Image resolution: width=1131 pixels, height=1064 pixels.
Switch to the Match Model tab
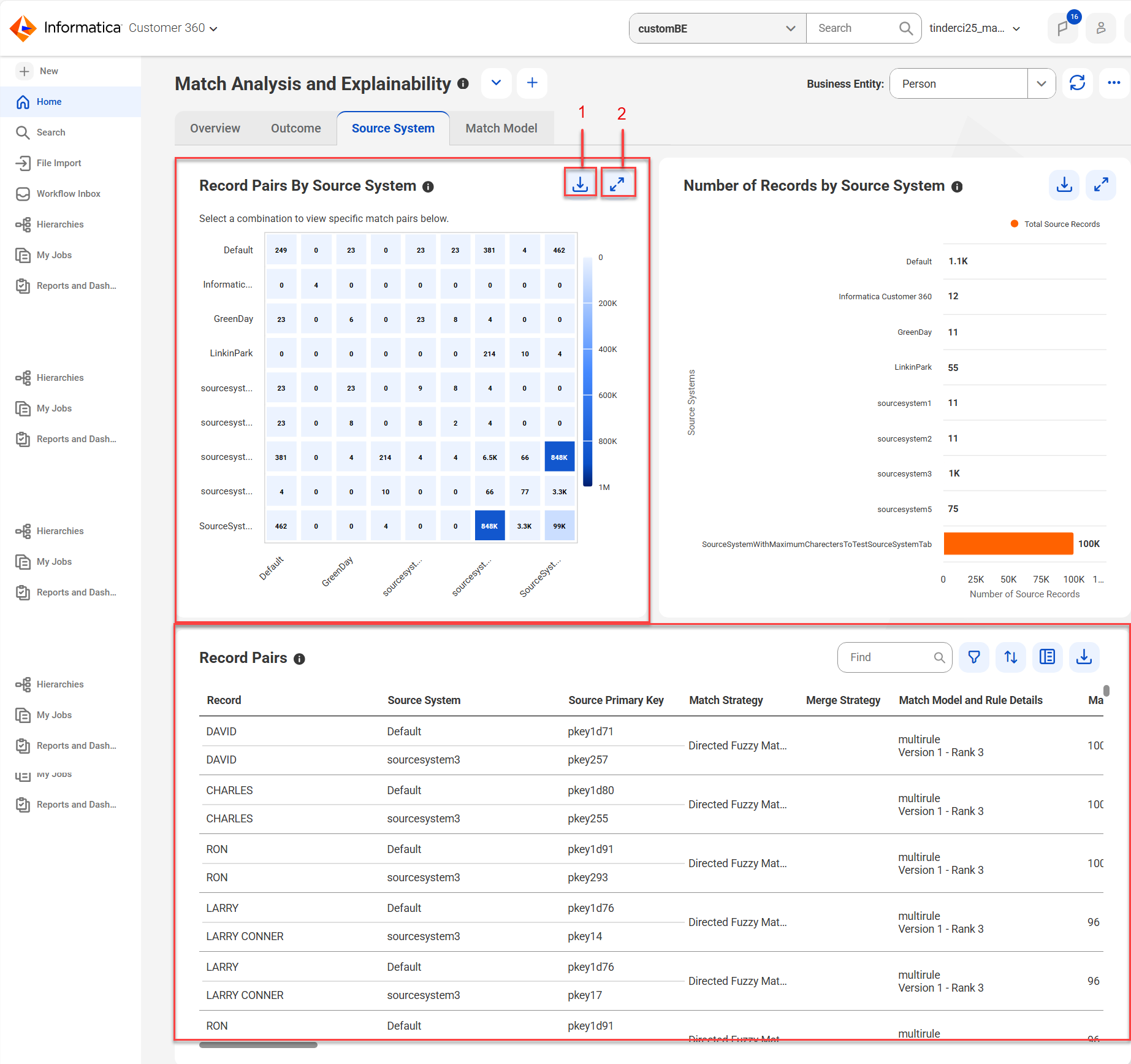[501, 128]
